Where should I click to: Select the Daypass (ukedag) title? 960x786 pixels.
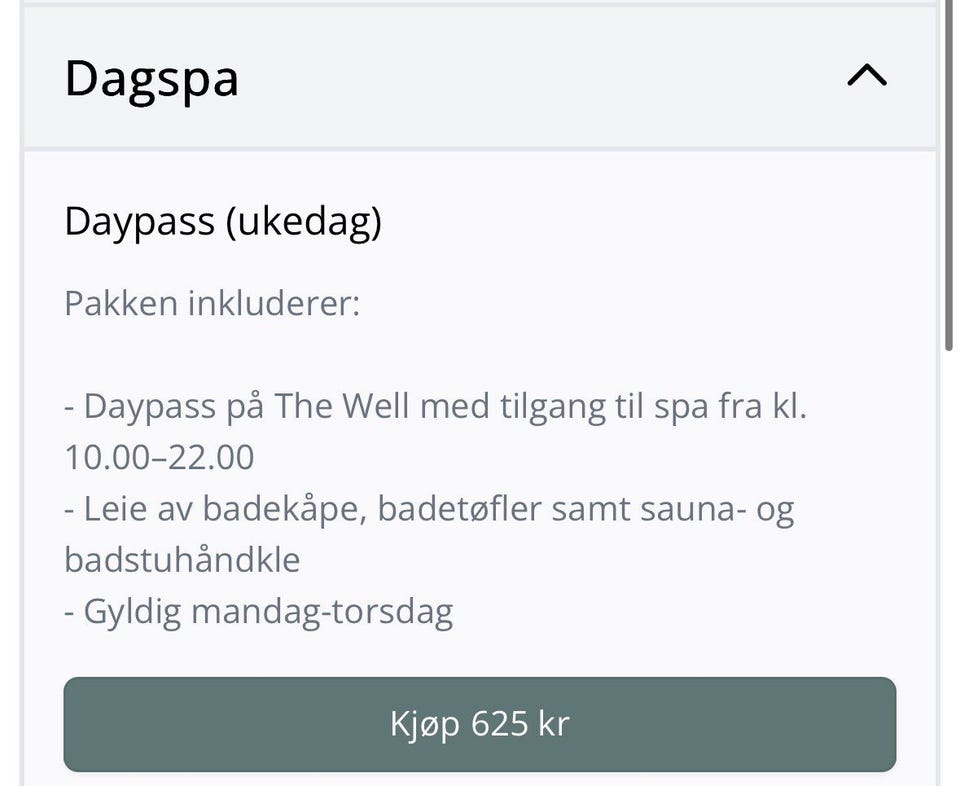pyautogui.click(x=222, y=221)
